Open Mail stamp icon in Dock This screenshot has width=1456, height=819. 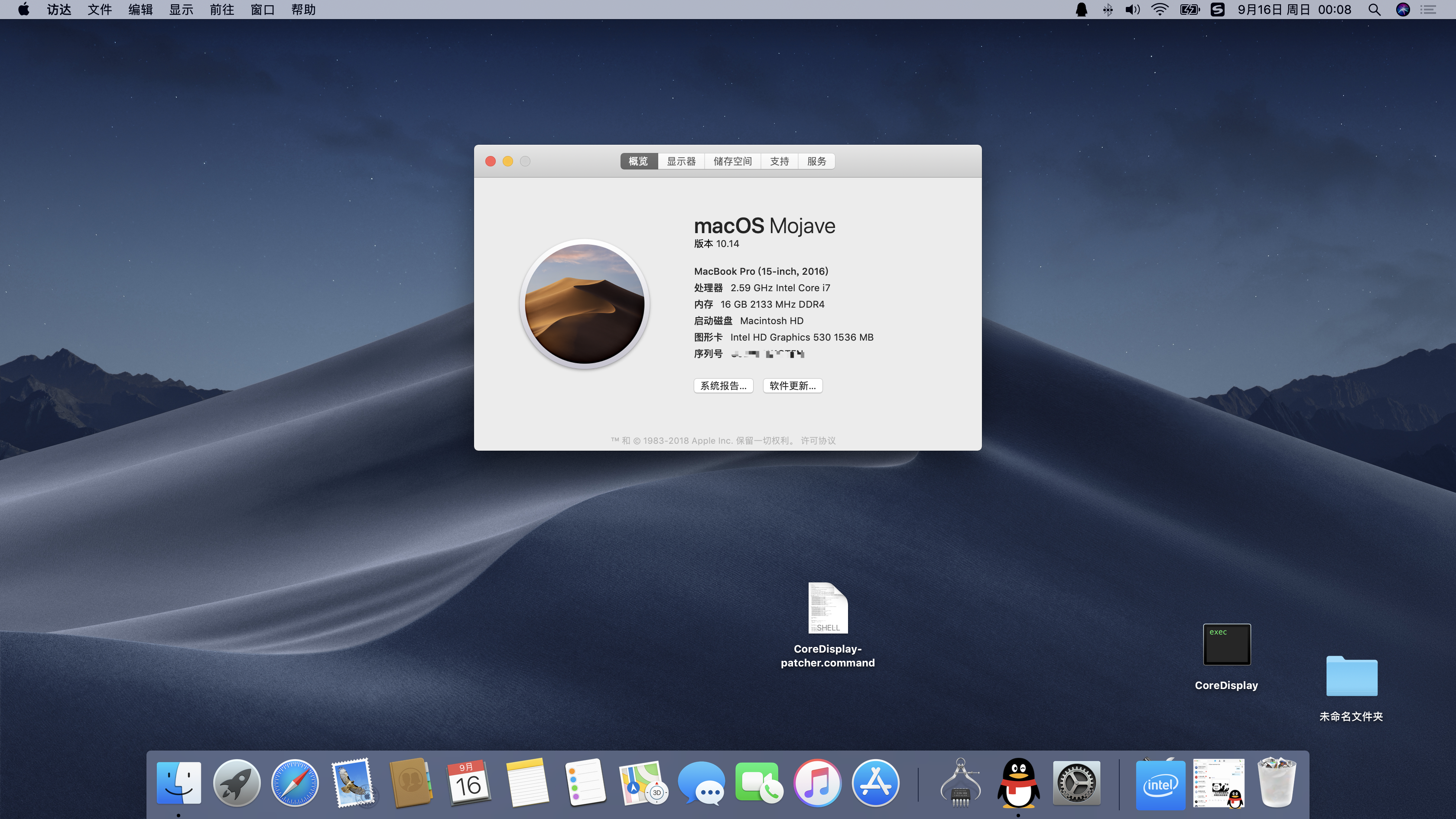353,783
